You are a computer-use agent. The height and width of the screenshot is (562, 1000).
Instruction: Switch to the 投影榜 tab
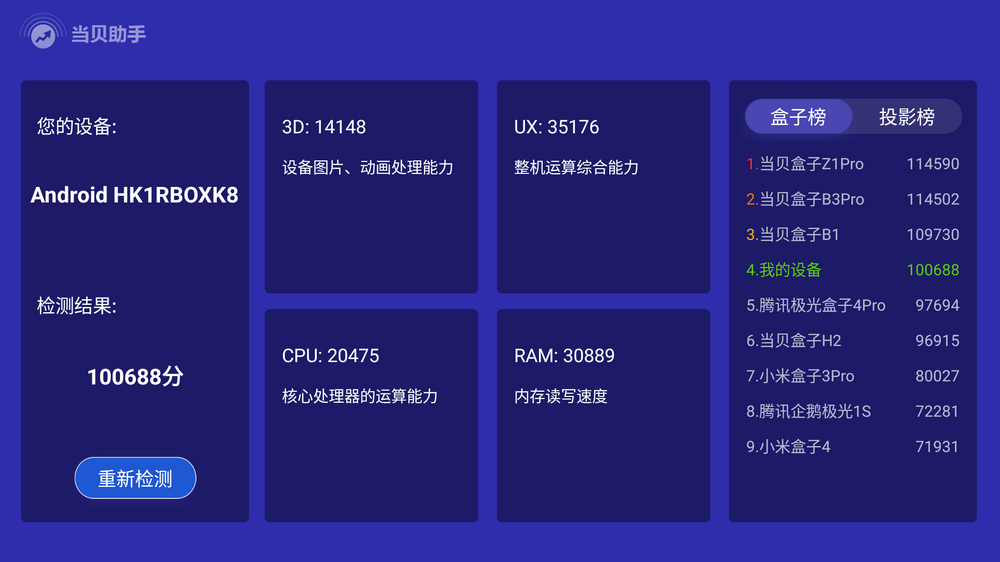907,117
